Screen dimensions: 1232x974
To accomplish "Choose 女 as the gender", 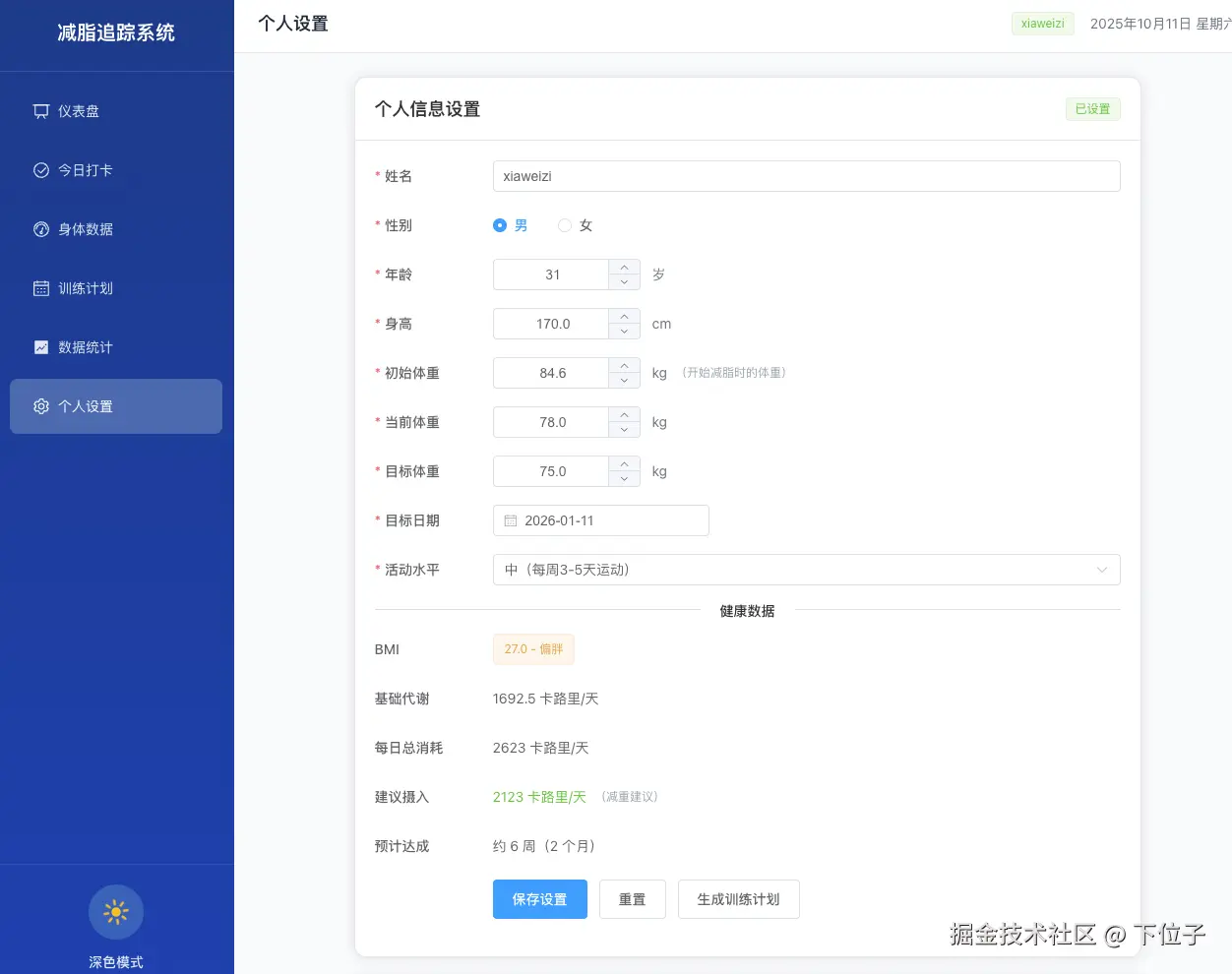I will coord(565,225).
